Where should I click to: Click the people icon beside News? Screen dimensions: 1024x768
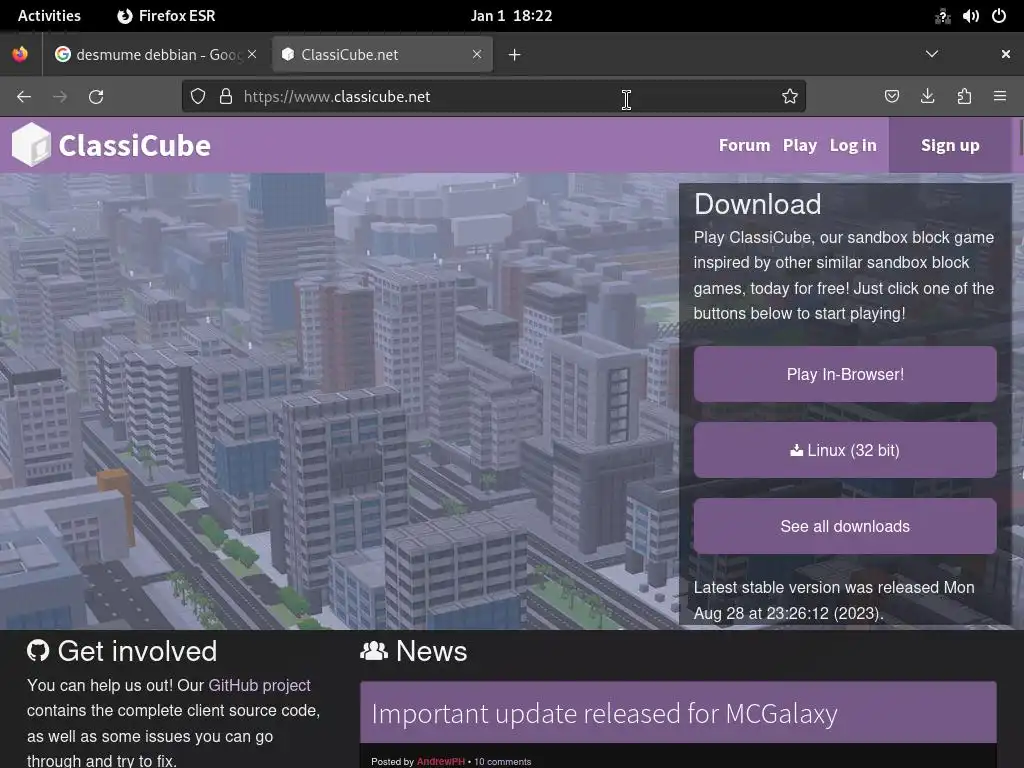click(x=374, y=650)
